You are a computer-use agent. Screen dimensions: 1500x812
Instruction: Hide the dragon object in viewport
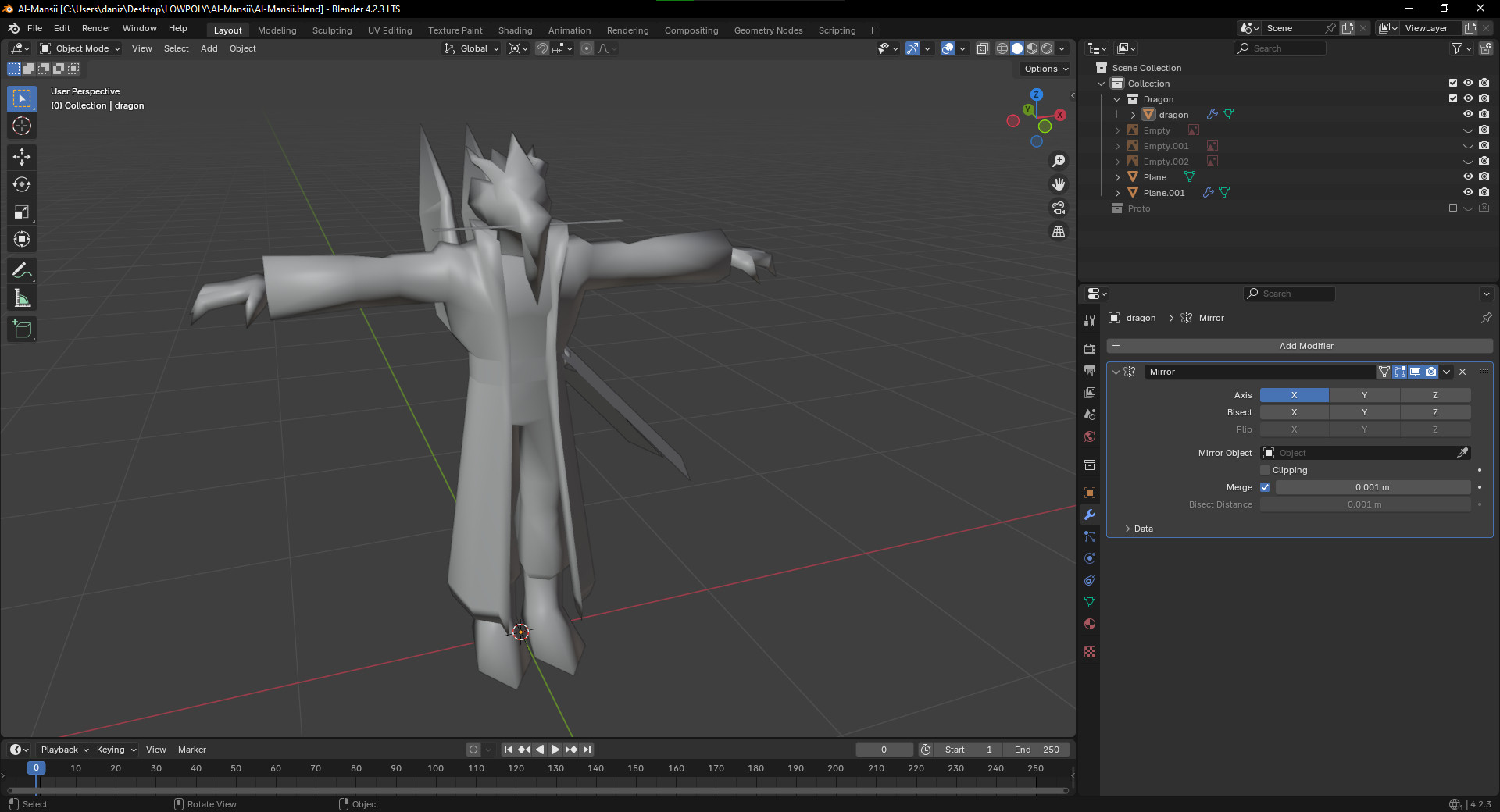tap(1468, 114)
